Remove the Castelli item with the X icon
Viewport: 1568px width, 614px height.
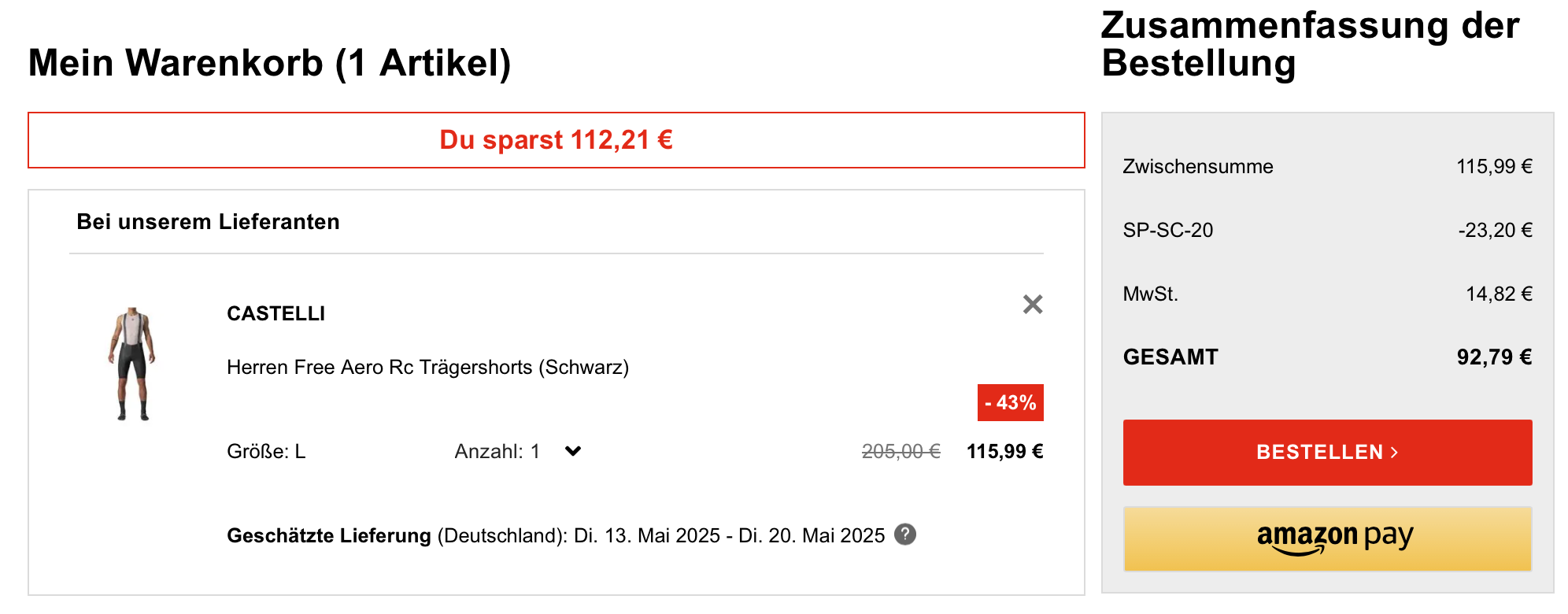click(x=1032, y=305)
